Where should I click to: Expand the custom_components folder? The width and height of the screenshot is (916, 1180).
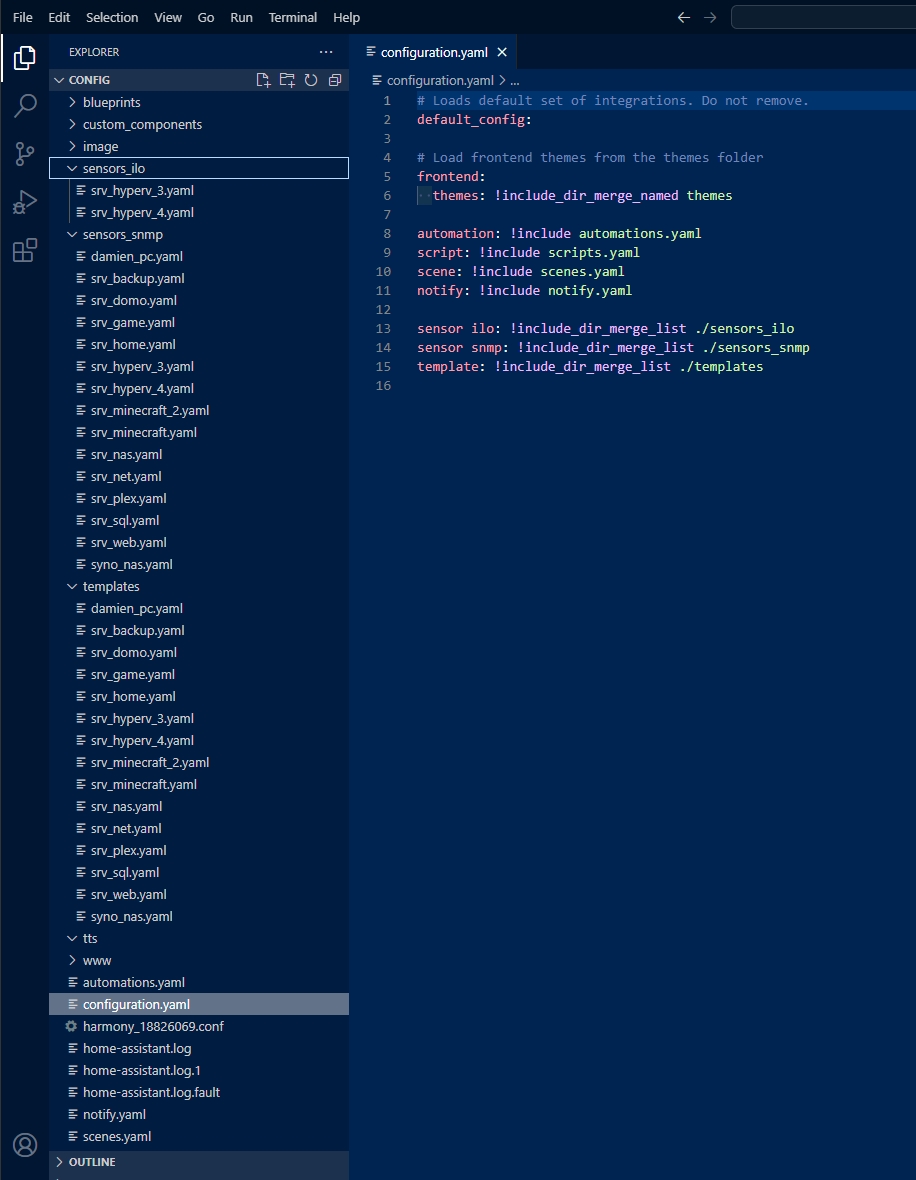[x=142, y=124]
